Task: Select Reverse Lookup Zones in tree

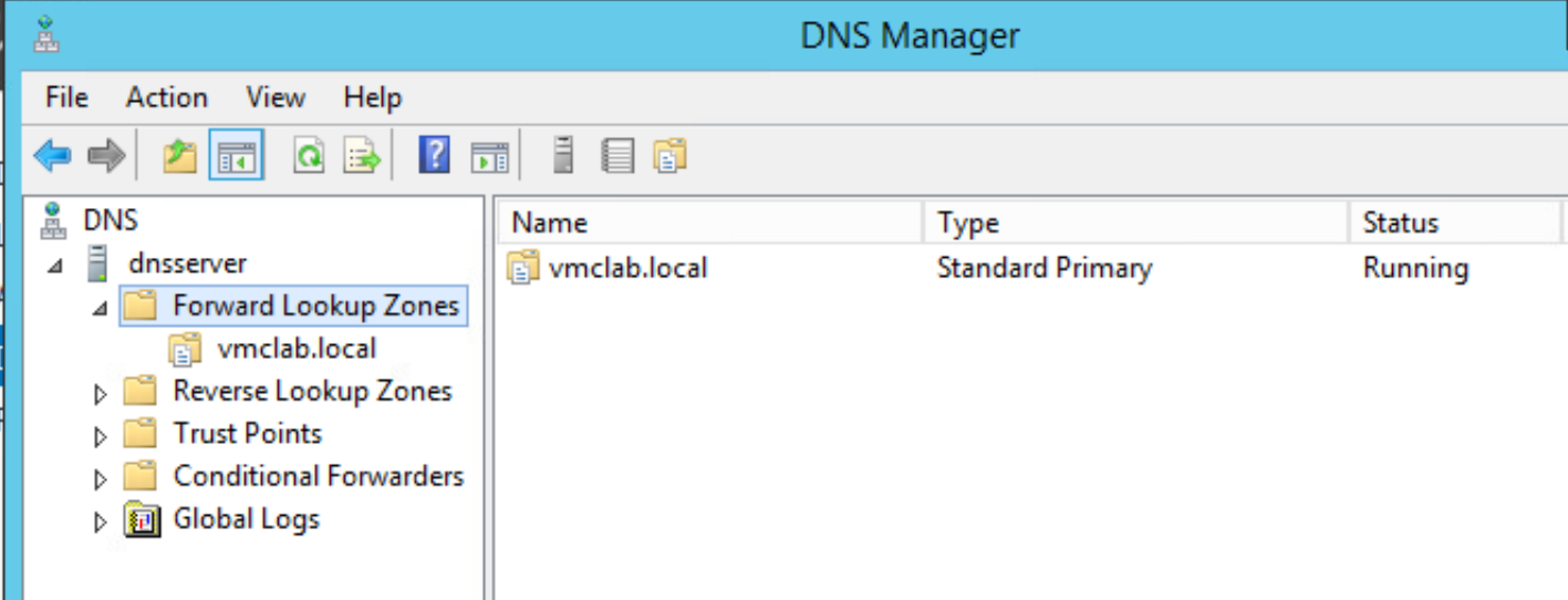Action: pyautogui.click(x=313, y=391)
